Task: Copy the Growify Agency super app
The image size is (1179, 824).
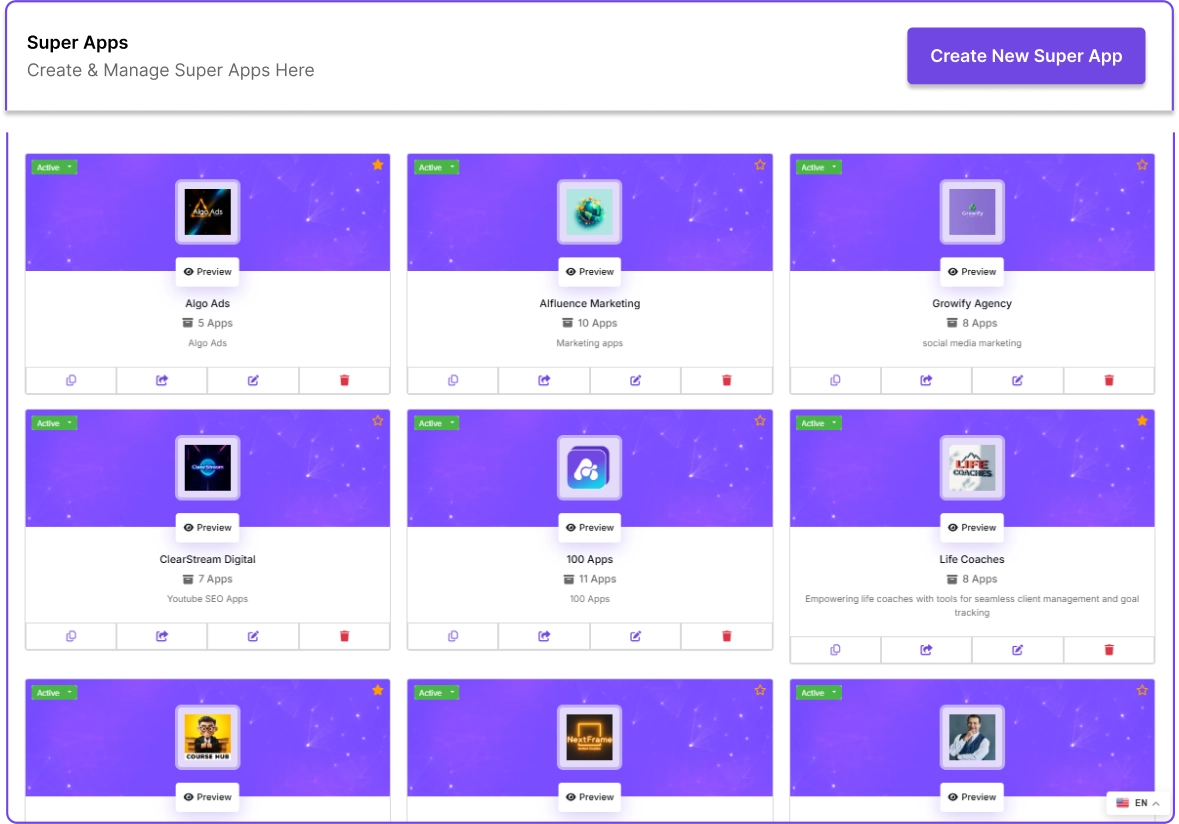Action: 835,380
